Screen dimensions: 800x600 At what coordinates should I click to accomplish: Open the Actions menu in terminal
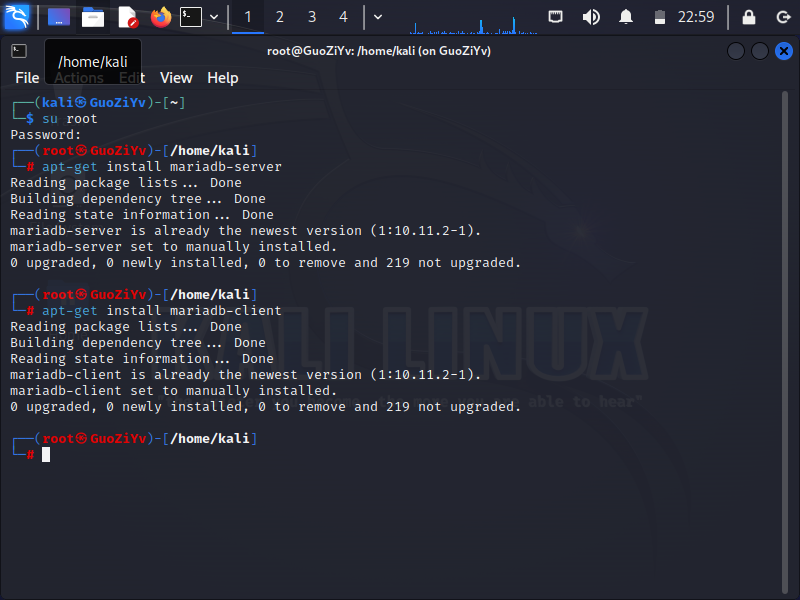79,78
